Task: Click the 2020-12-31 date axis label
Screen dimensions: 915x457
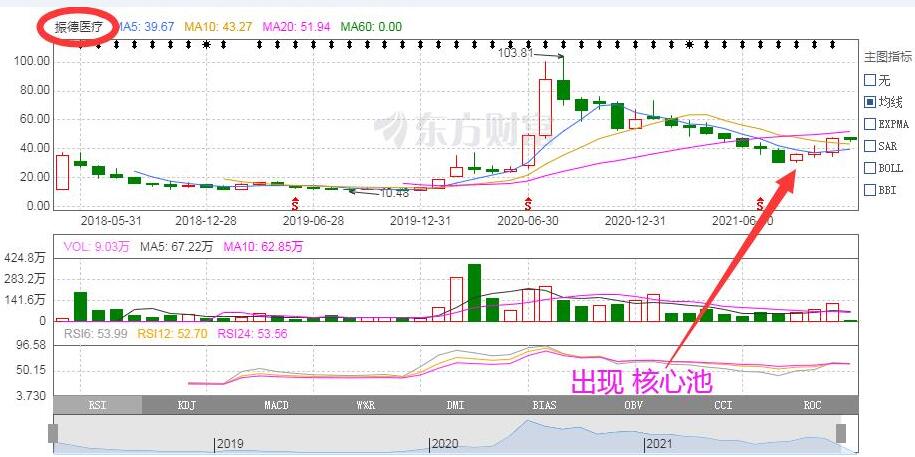Action: 635,221
